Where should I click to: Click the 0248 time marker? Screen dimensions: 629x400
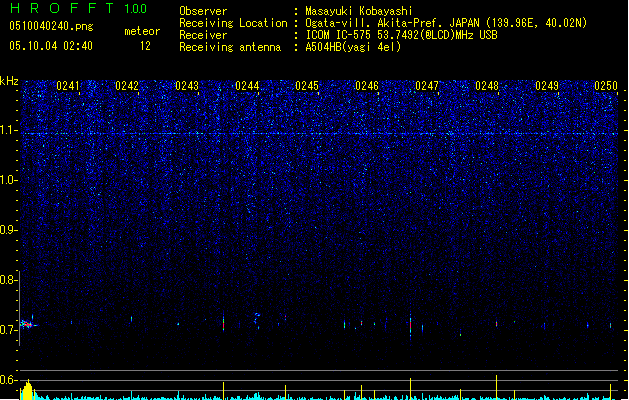[487, 86]
